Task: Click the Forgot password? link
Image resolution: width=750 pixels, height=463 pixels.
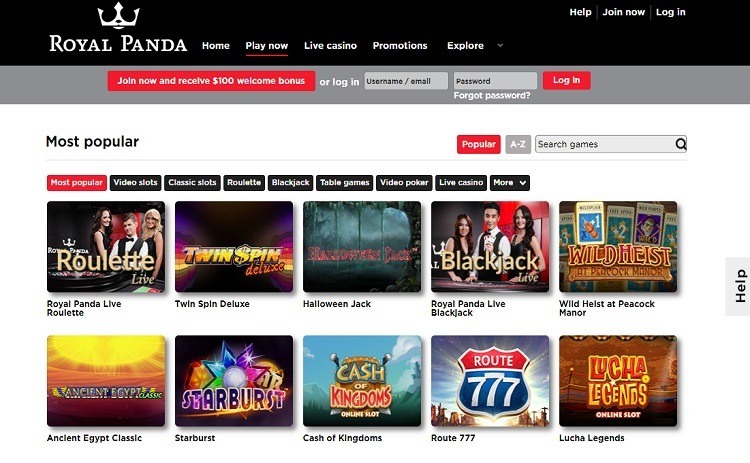Action: [492, 96]
